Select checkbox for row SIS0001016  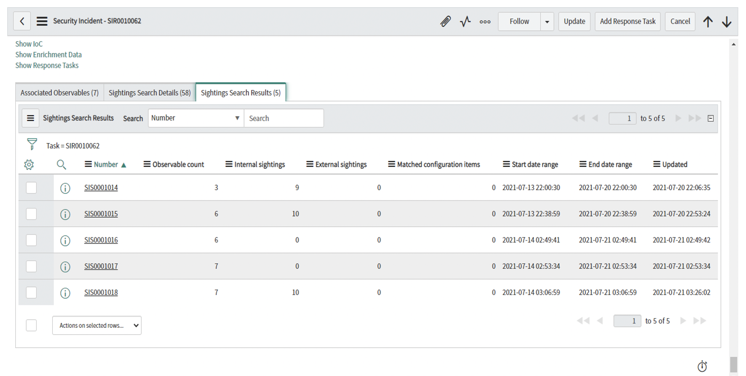click(31, 240)
